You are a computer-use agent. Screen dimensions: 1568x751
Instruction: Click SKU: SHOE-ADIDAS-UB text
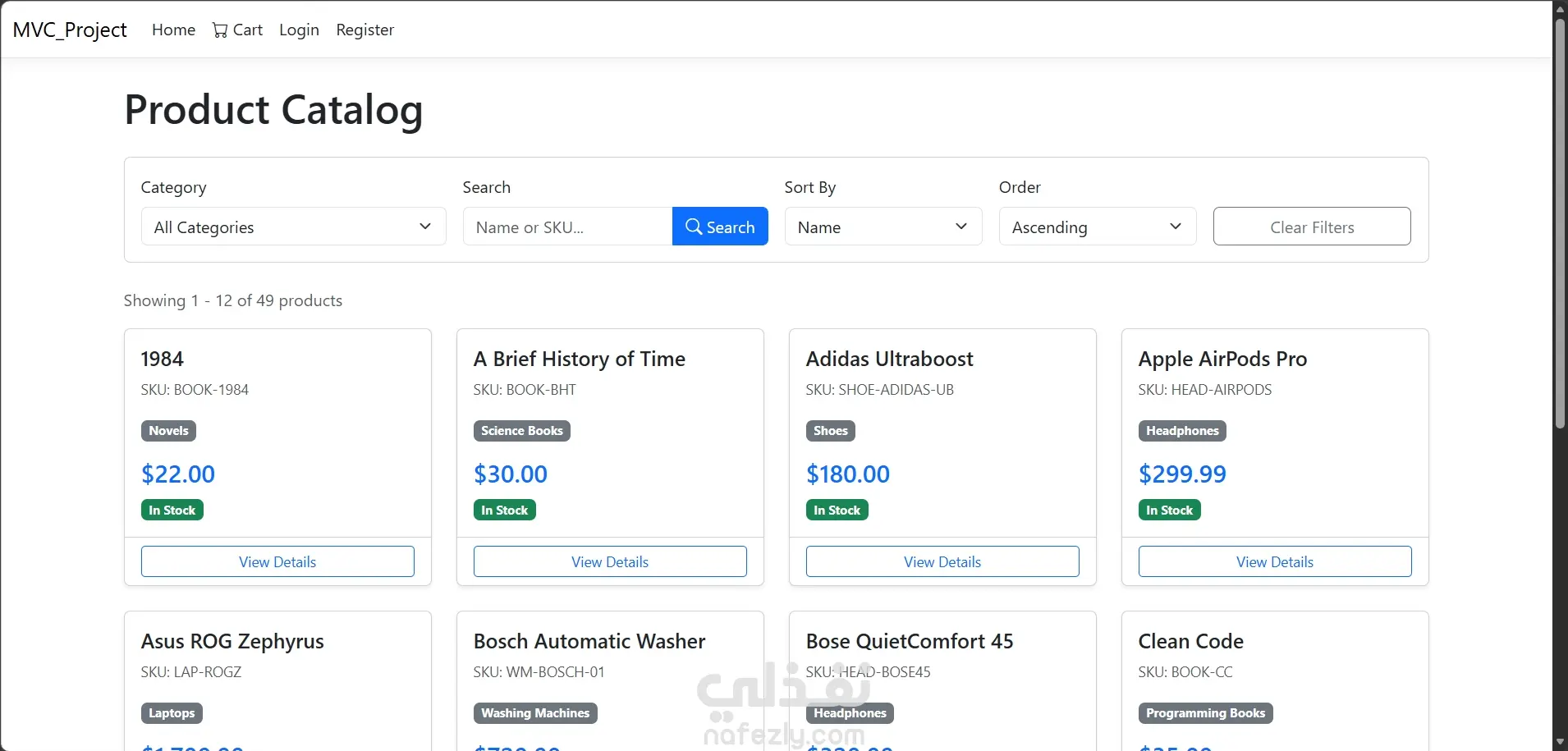click(880, 390)
